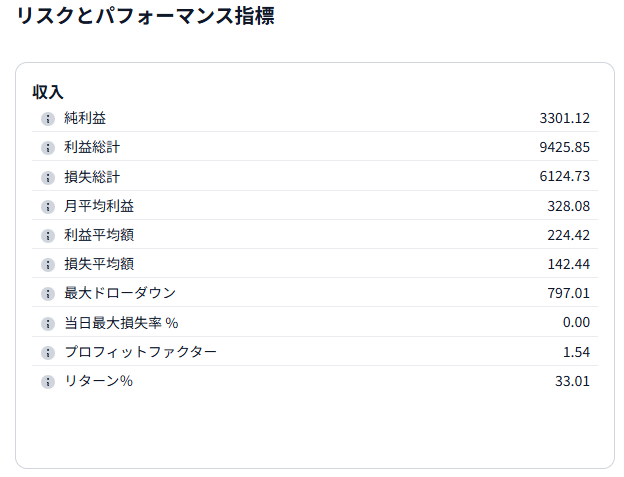Click the info icon beside 損失総計
624x477 pixels.
47,177
